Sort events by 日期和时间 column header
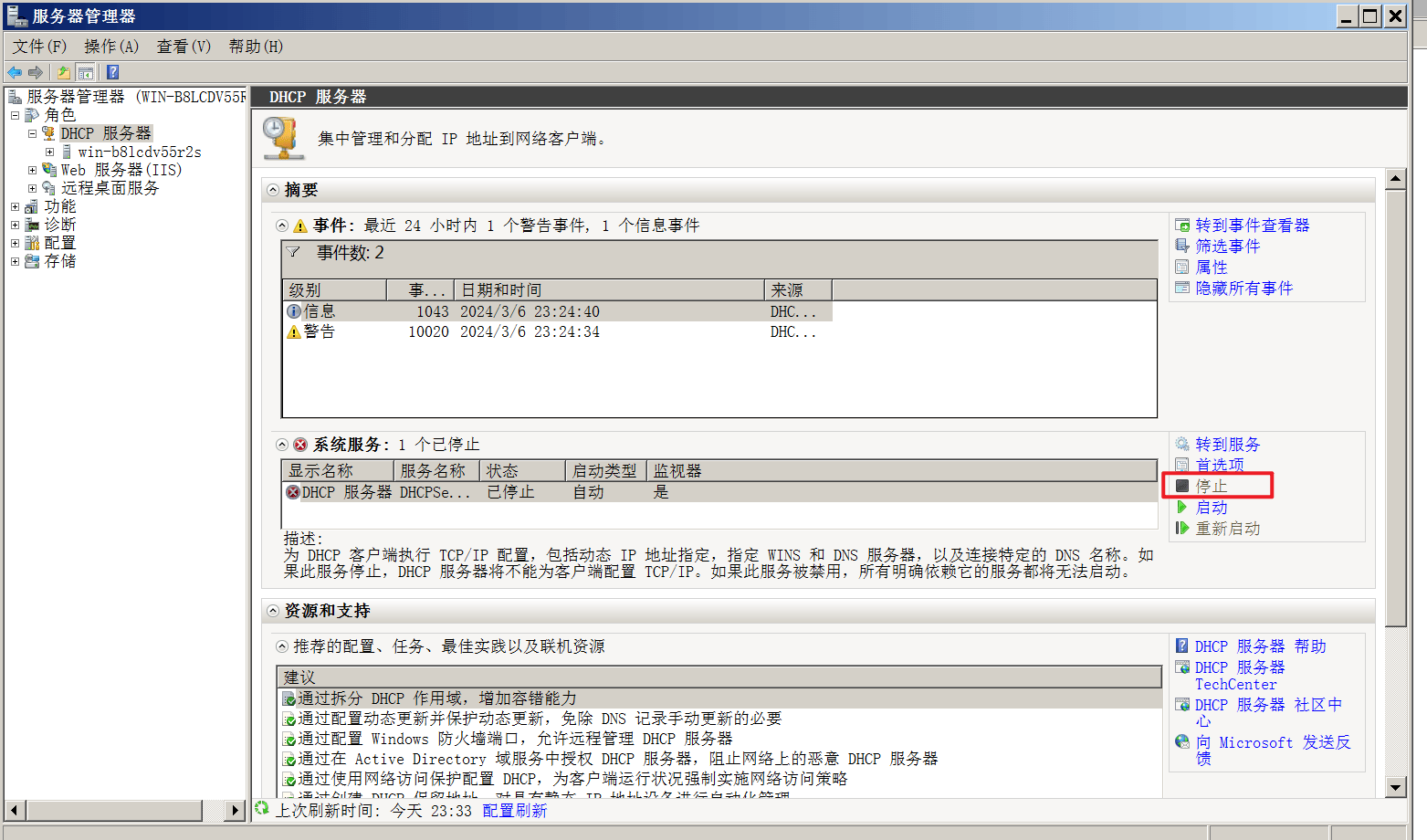Screen dimensions: 1427x840 pyautogui.click(x=609, y=290)
